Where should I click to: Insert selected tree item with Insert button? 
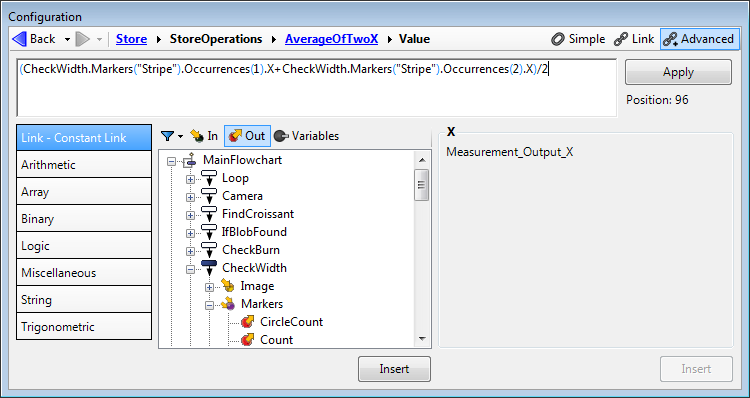[394, 369]
